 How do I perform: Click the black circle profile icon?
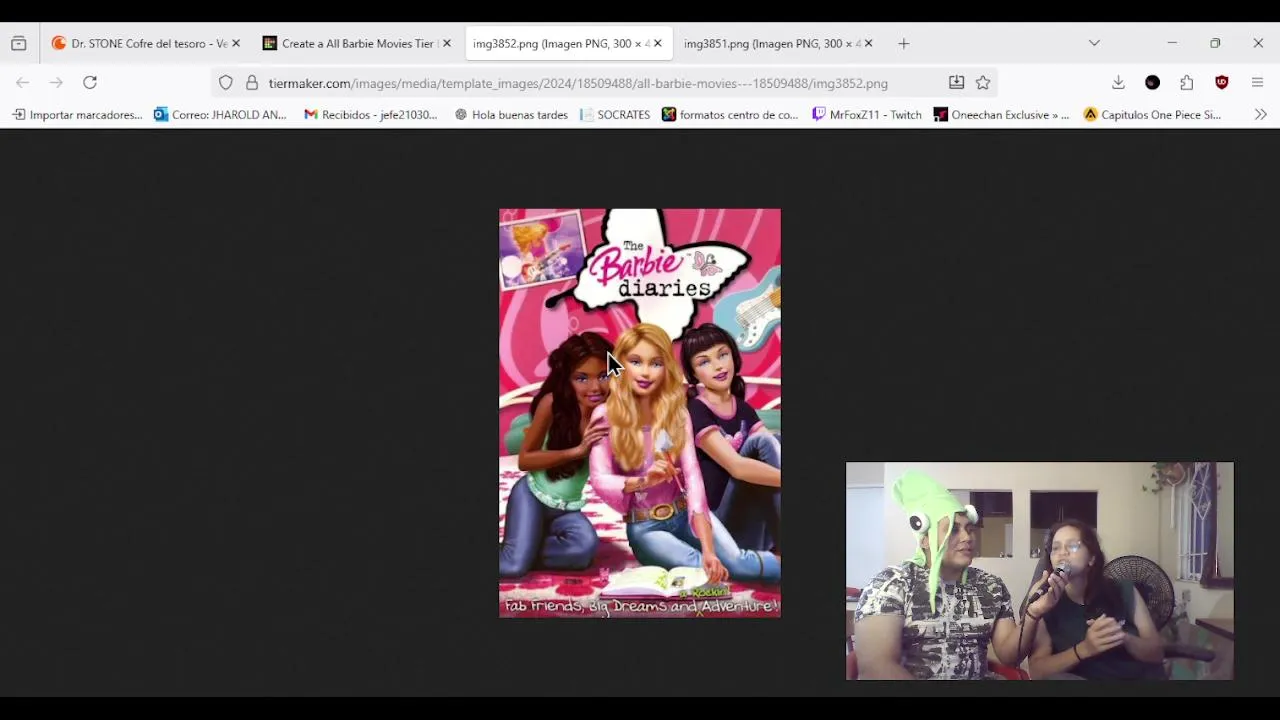pyautogui.click(x=1152, y=83)
